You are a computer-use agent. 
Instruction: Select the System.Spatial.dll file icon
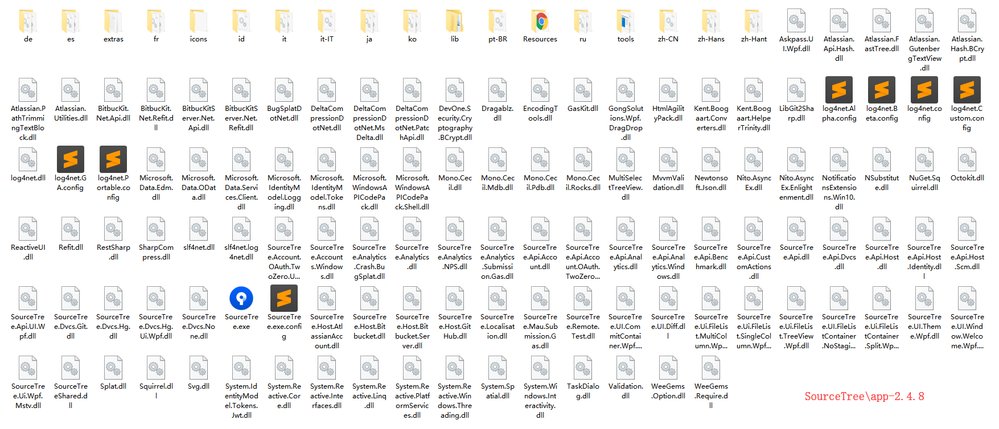498,368
